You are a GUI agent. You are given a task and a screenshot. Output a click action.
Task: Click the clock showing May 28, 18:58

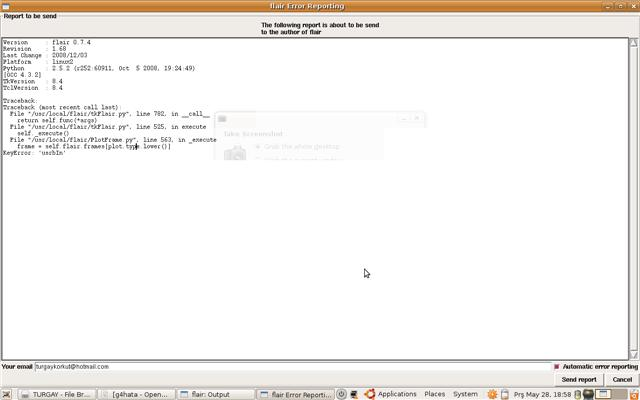[542, 394]
